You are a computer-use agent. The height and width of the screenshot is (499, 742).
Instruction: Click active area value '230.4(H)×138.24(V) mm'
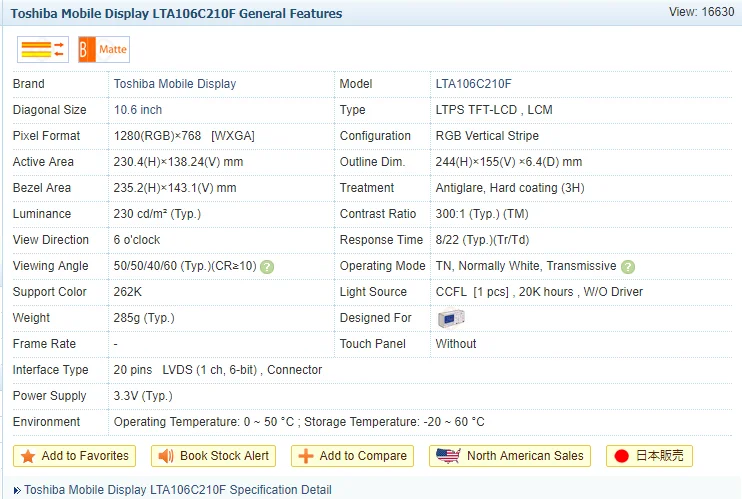point(178,162)
